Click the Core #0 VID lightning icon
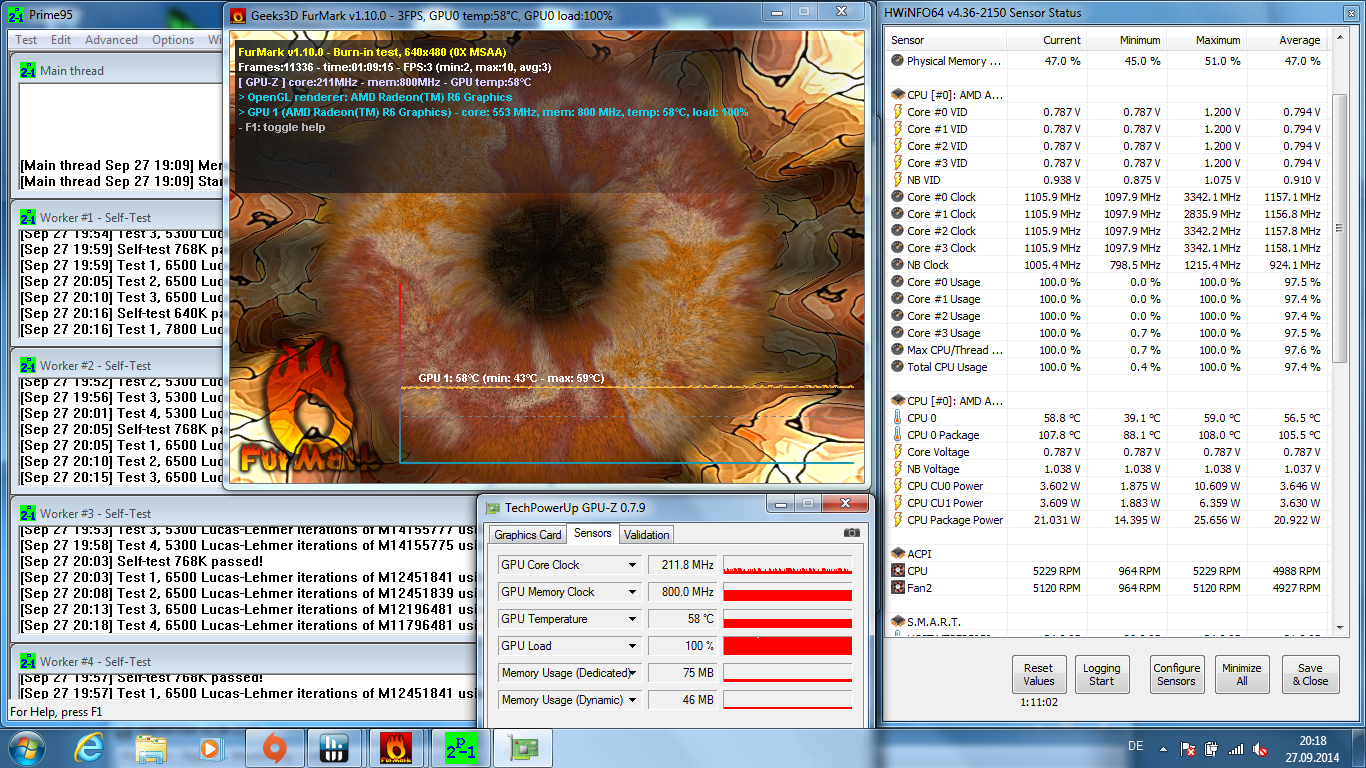Viewport: 1366px width, 768px height. pos(897,112)
